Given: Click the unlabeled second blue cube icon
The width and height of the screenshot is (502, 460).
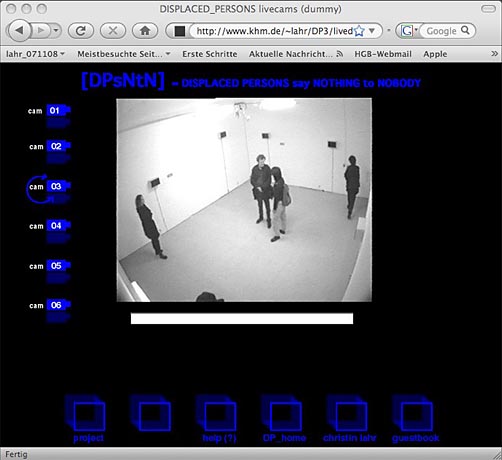Looking at the screenshot, I should coord(151,413).
